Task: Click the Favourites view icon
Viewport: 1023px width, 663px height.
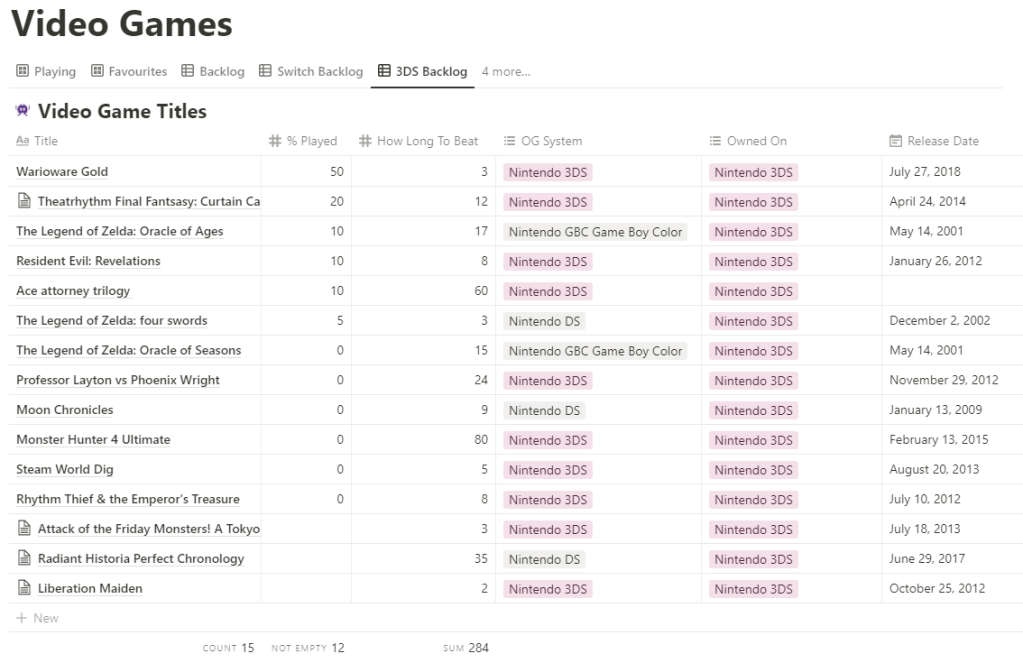Action: pos(97,71)
